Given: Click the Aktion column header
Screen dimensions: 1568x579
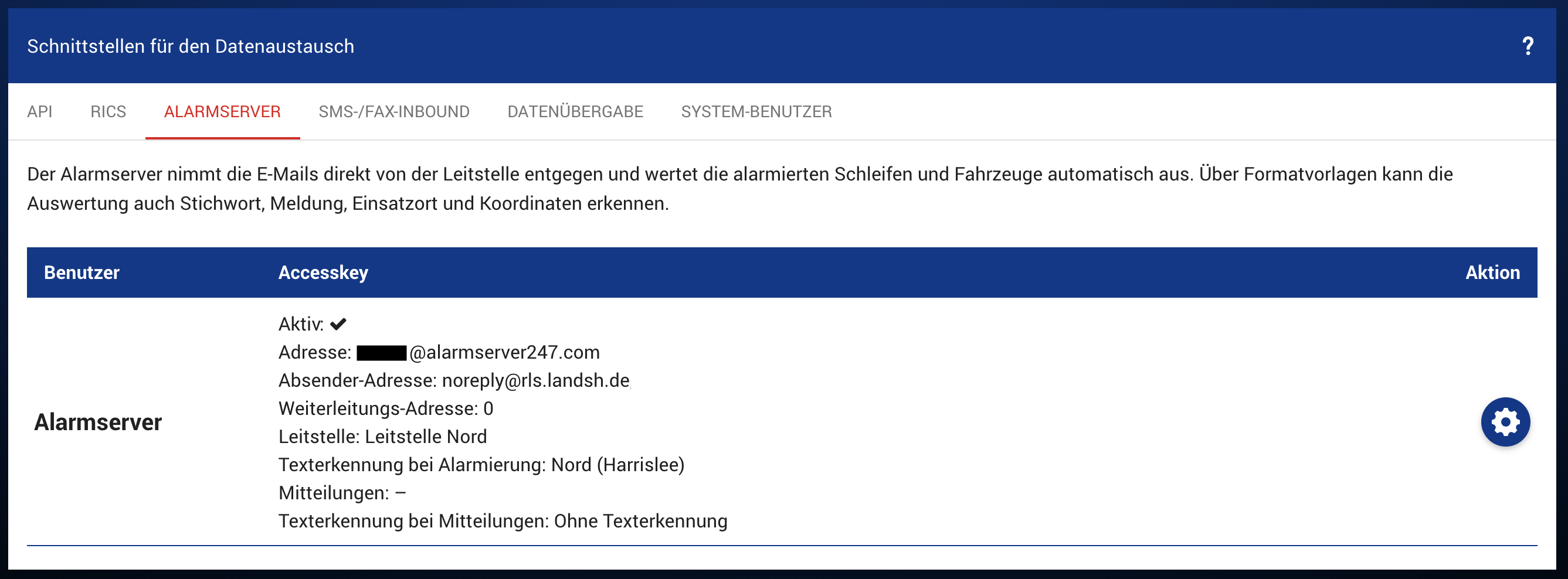Looking at the screenshot, I should (1492, 273).
